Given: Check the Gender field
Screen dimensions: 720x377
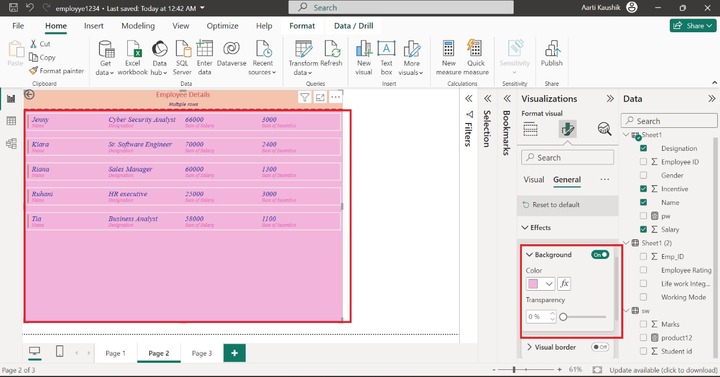Looking at the screenshot, I should point(643,175).
